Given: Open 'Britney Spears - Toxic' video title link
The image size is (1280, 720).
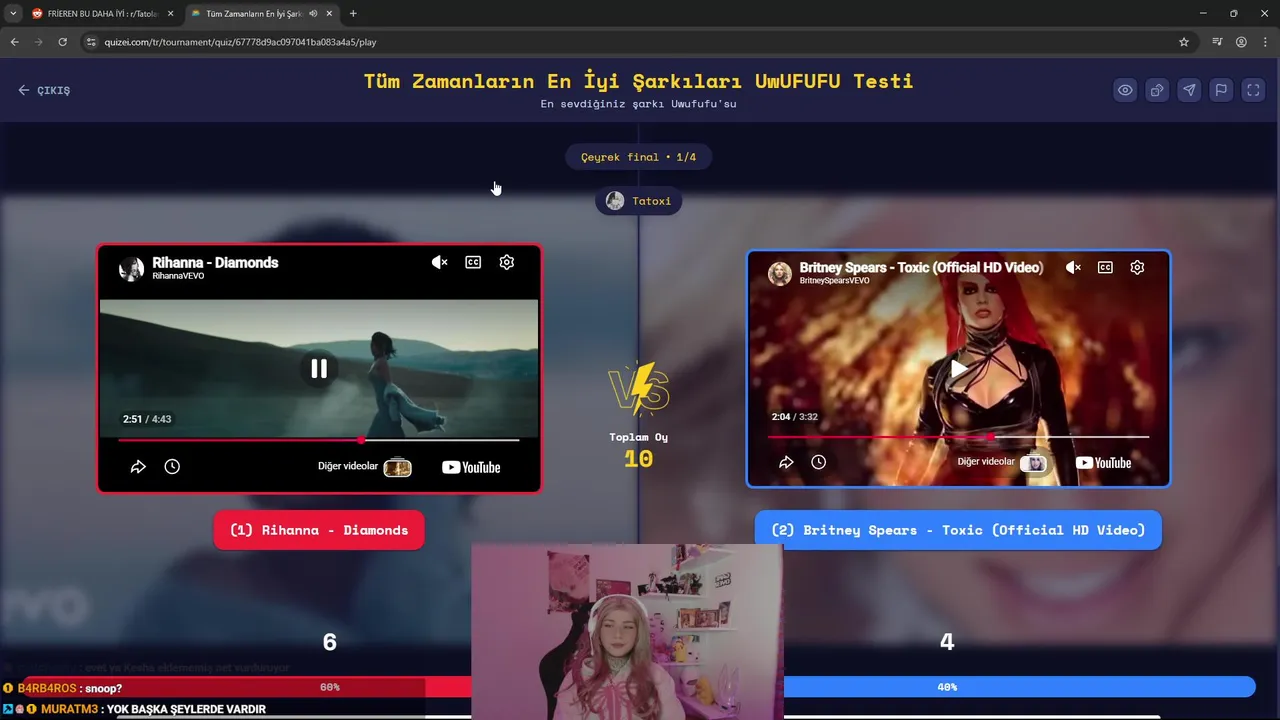Looking at the screenshot, I should click(x=921, y=267).
